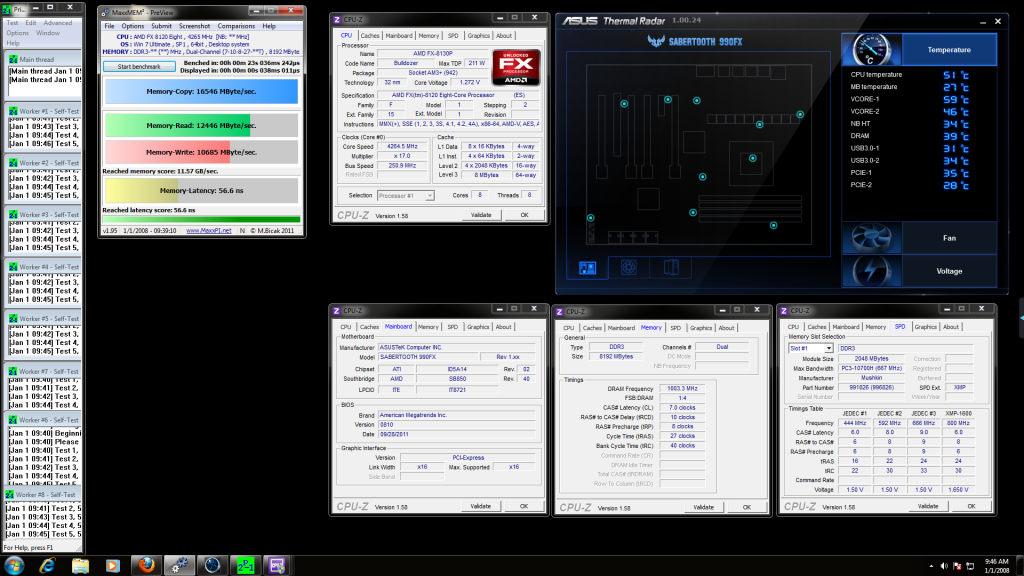Open the Comparisons menu in MaxxMEM

[236, 26]
